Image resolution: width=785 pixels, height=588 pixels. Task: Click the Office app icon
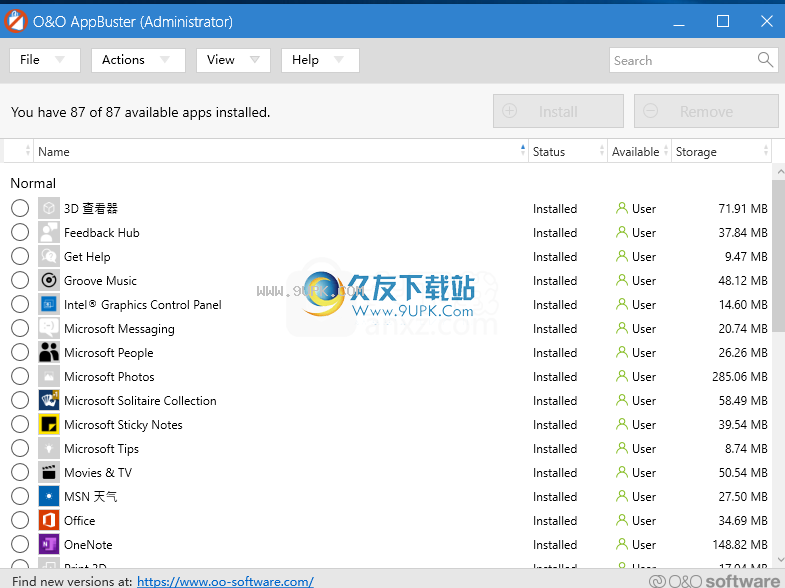point(49,520)
